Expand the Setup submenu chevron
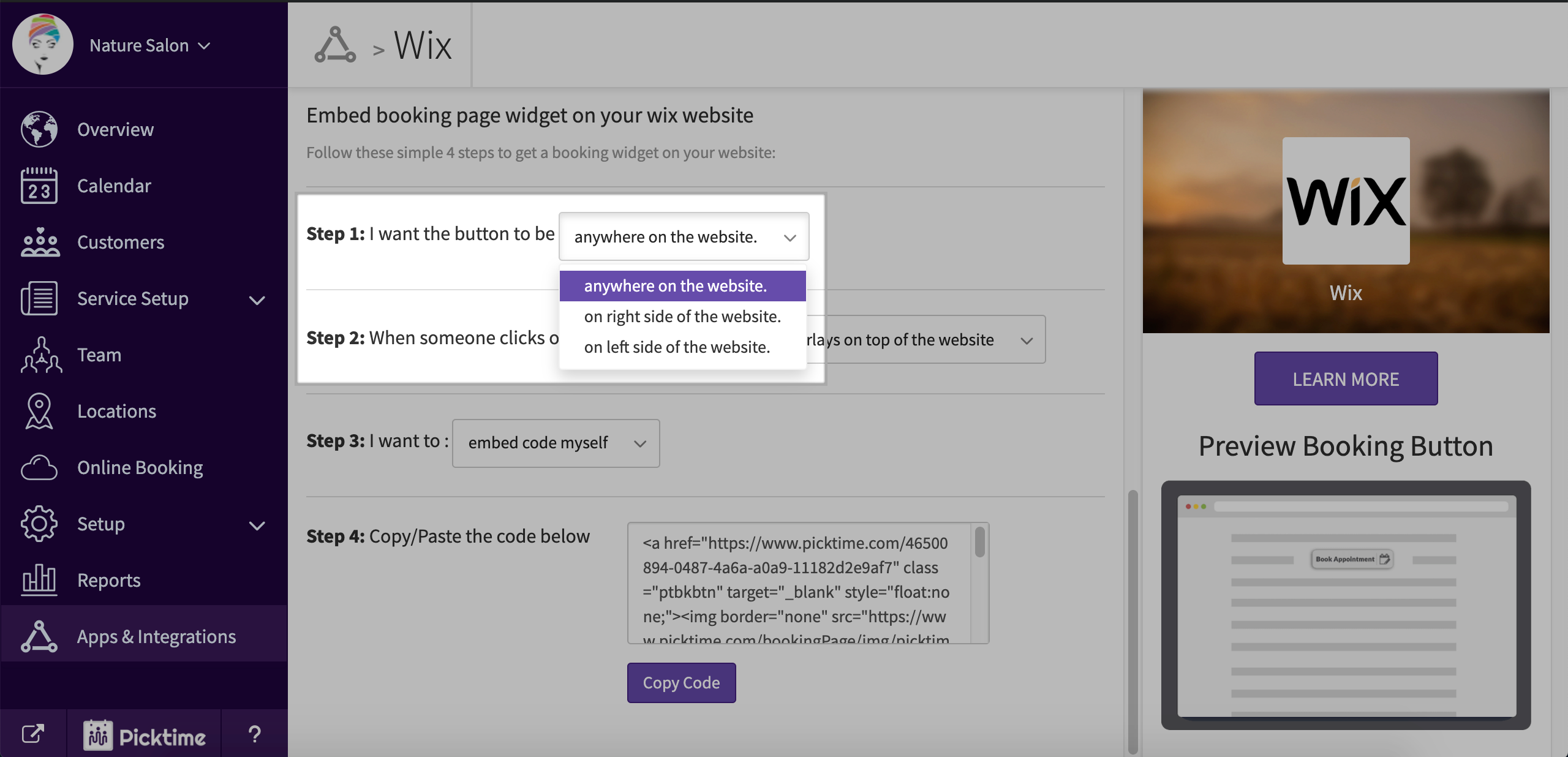Screen dimensions: 1568x757 [x=257, y=525]
